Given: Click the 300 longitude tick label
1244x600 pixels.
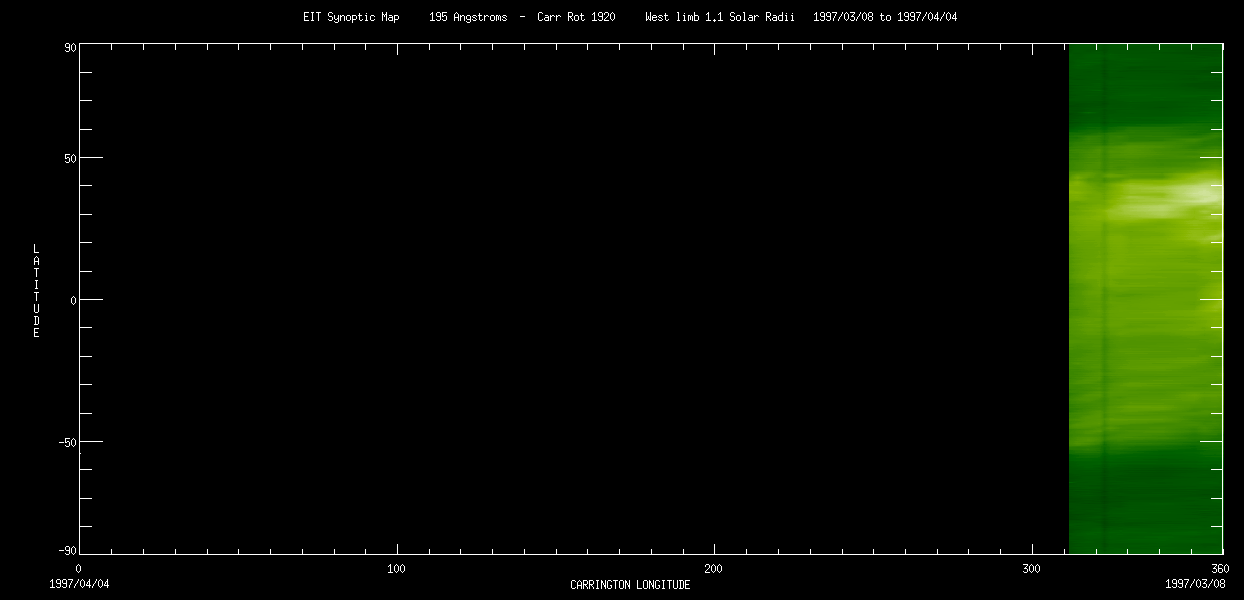Looking at the screenshot, I should click(x=1031, y=569).
